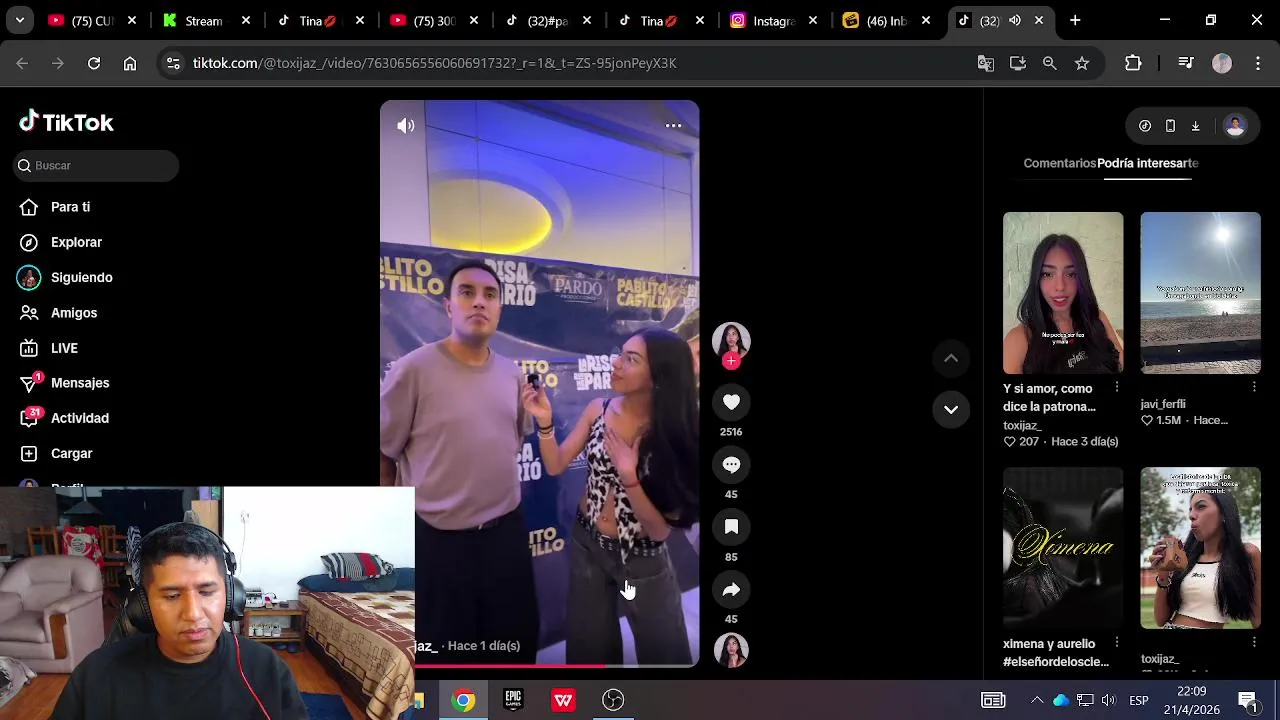This screenshot has width=1280, height=720.
Task: Open the Chrome zoom magnifier icon
Action: tap(1049, 63)
